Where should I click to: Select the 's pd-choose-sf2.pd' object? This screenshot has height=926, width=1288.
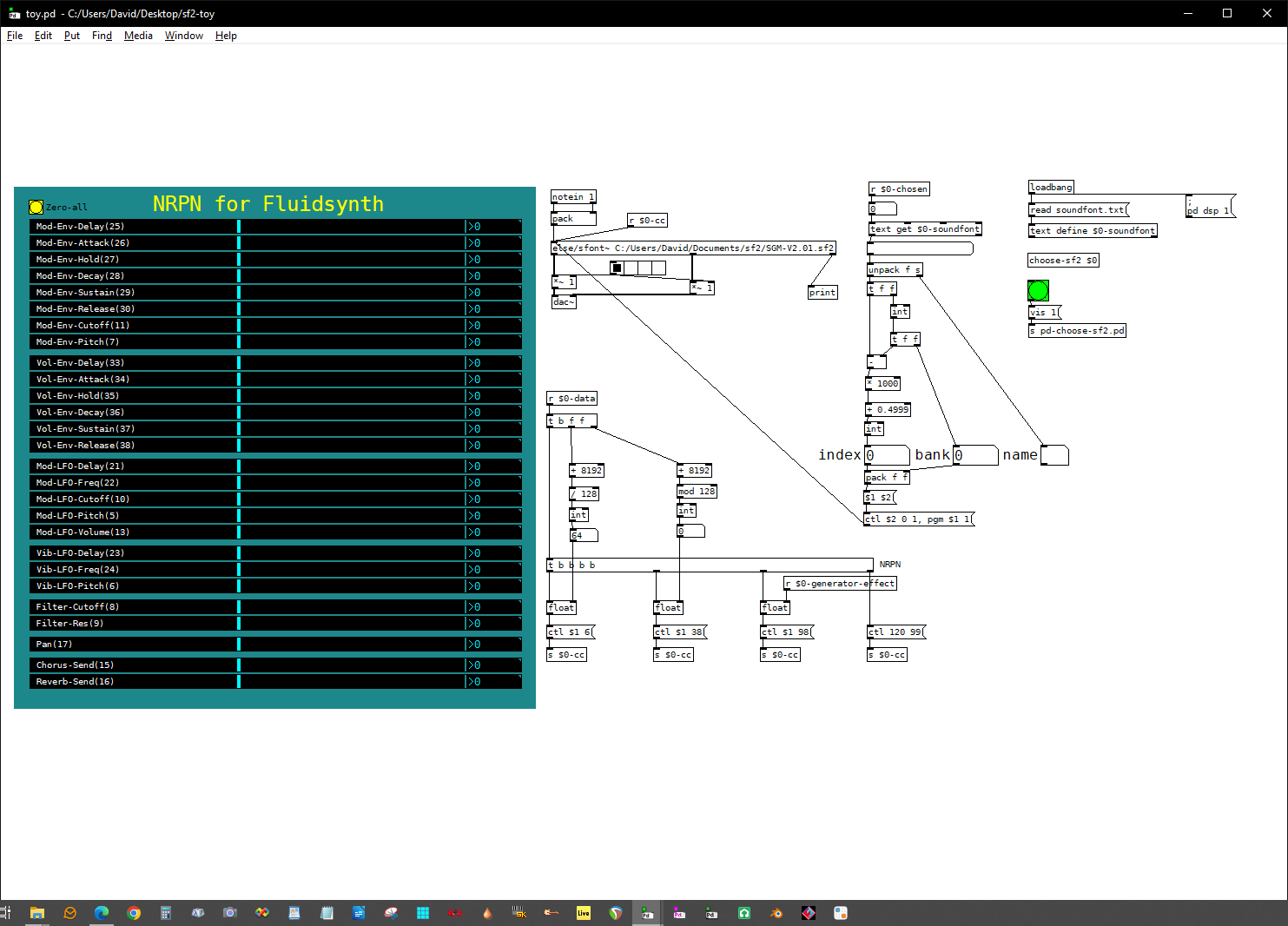tap(1077, 331)
